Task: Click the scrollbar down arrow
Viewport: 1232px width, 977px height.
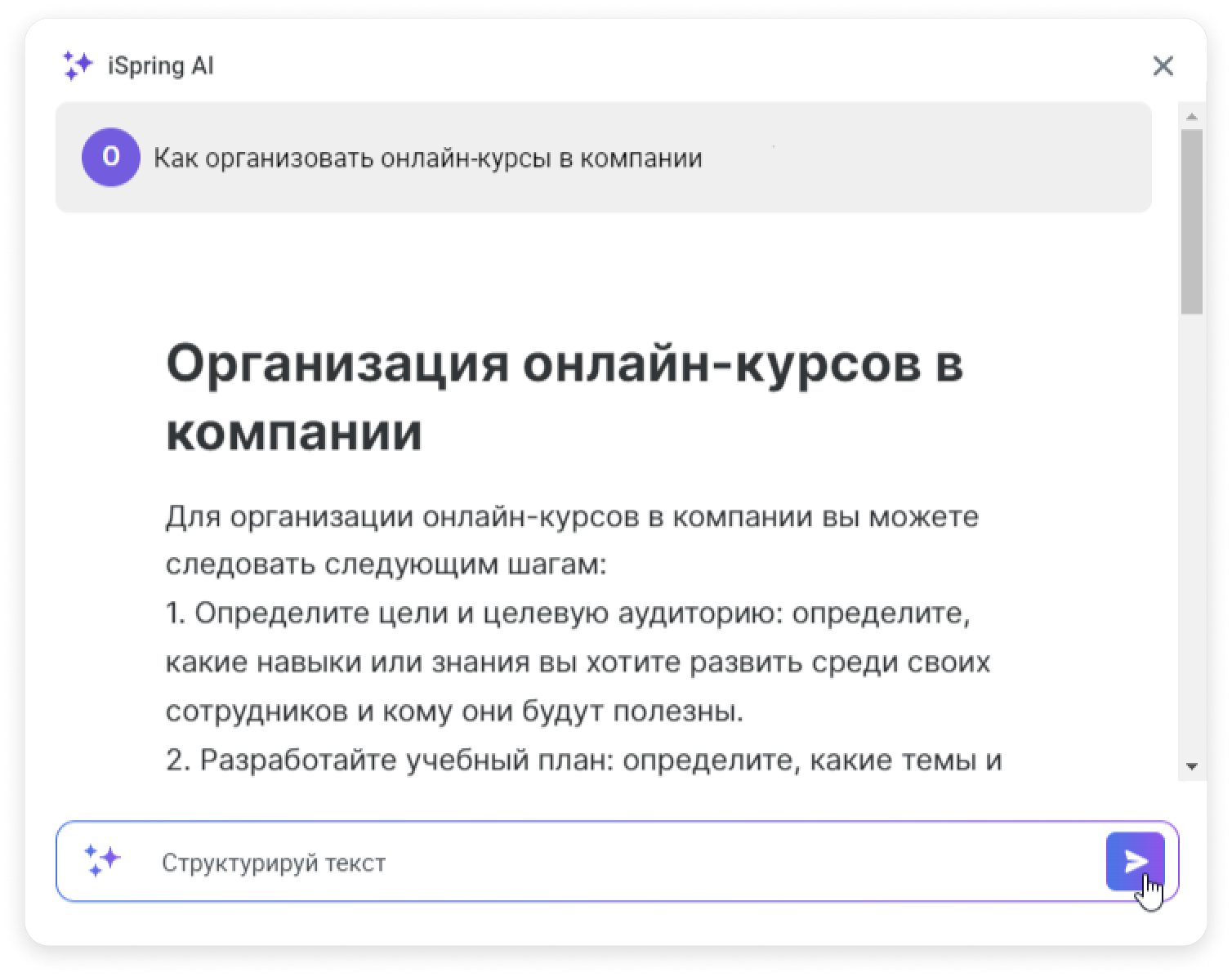Action: pyautogui.click(x=1192, y=766)
